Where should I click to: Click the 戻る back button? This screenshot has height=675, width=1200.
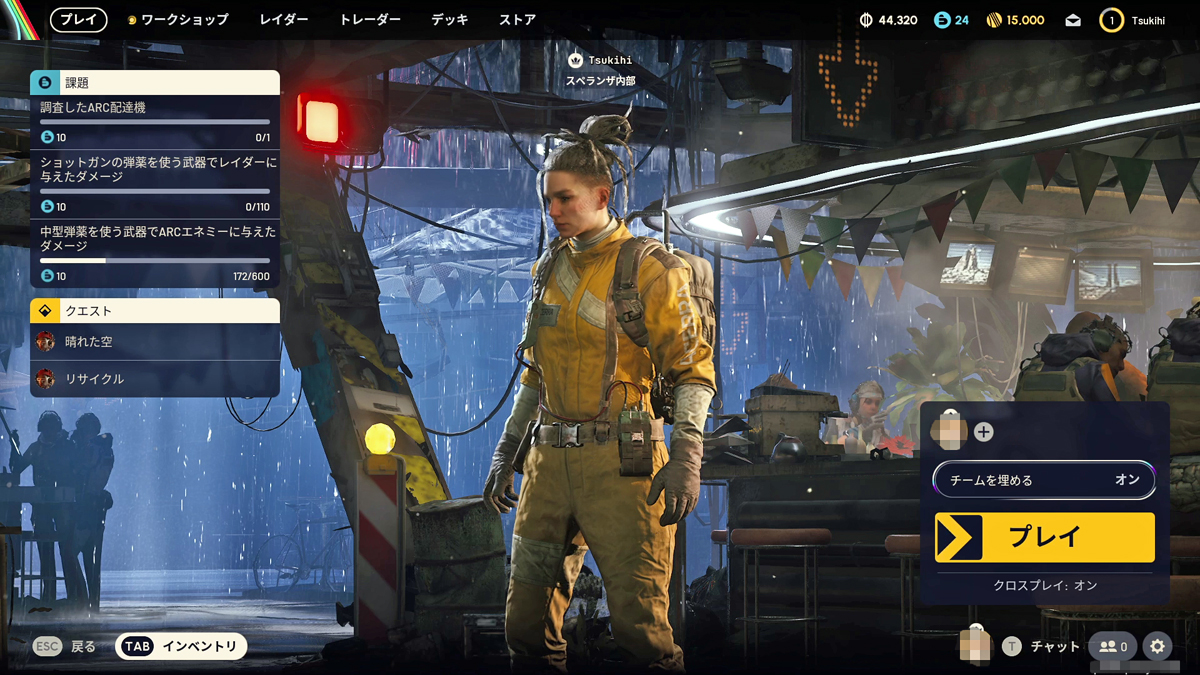(x=66, y=647)
